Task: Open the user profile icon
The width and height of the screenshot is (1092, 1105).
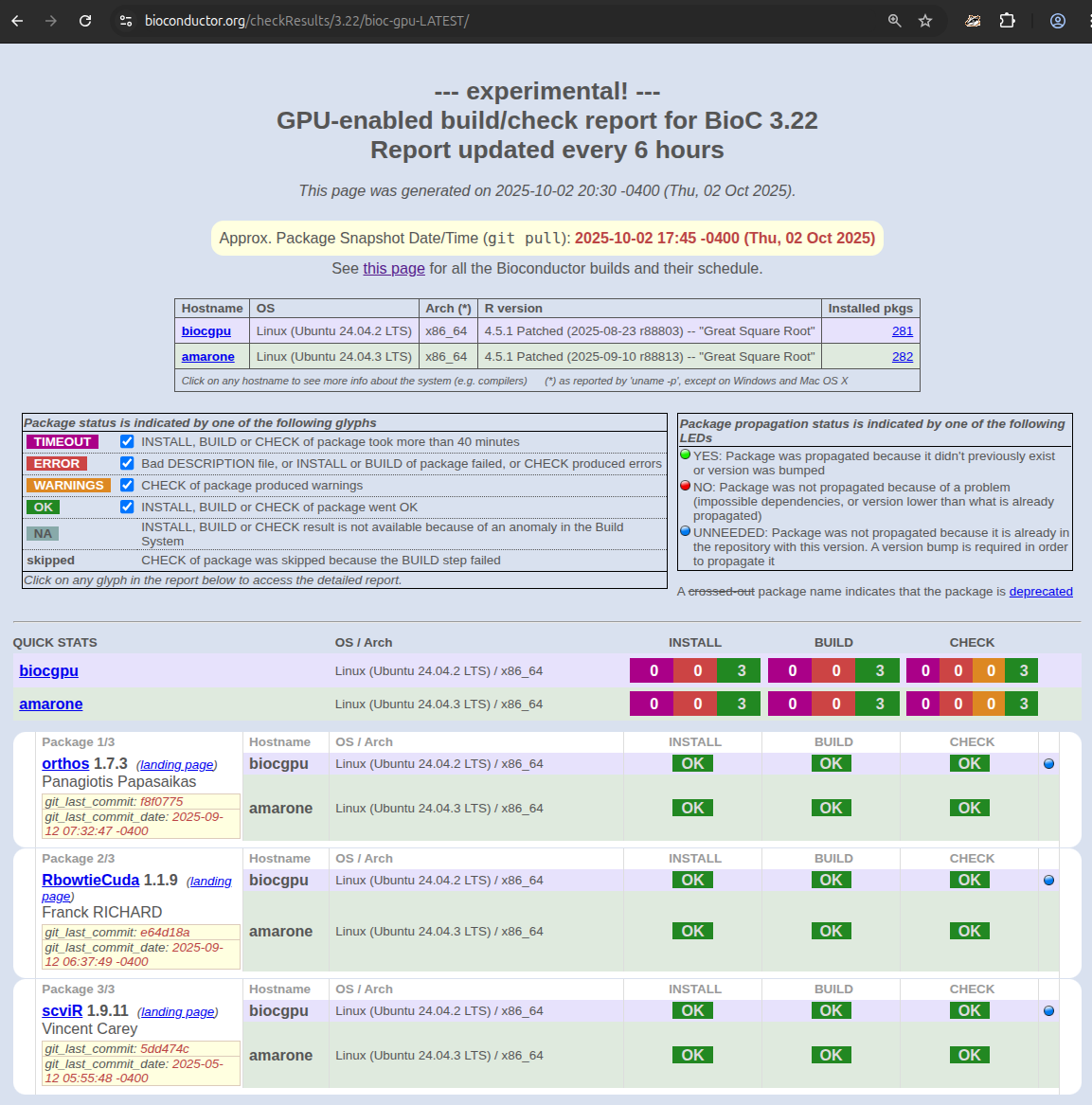Action: pyautogui.click(x=1058, y=21)
